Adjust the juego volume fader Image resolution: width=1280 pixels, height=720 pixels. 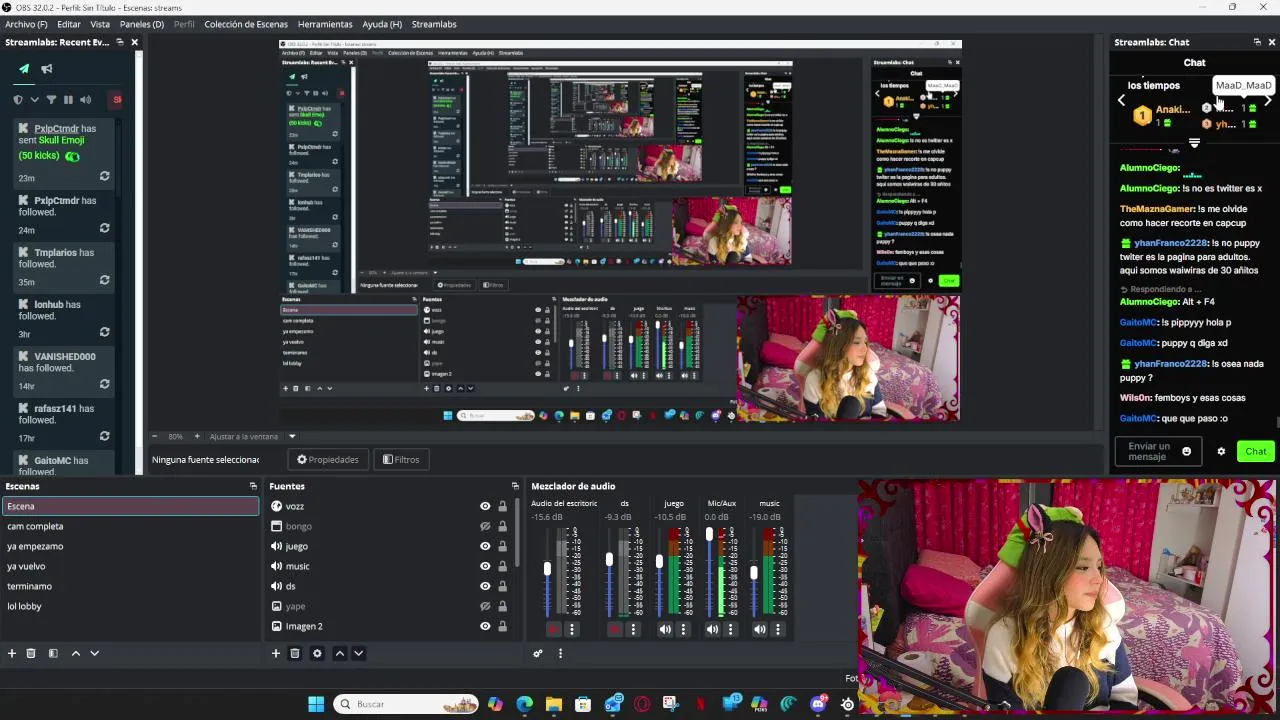point(659,562)
